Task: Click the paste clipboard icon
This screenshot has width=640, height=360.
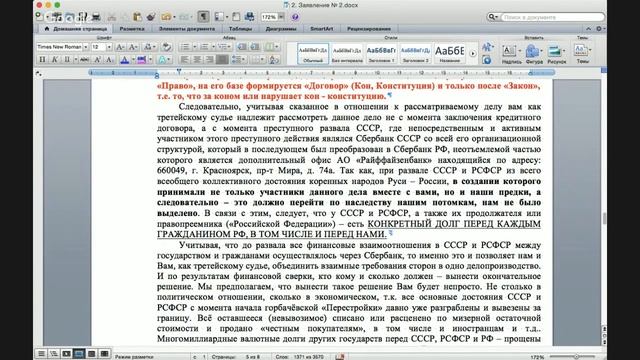Action: [138, 17]
